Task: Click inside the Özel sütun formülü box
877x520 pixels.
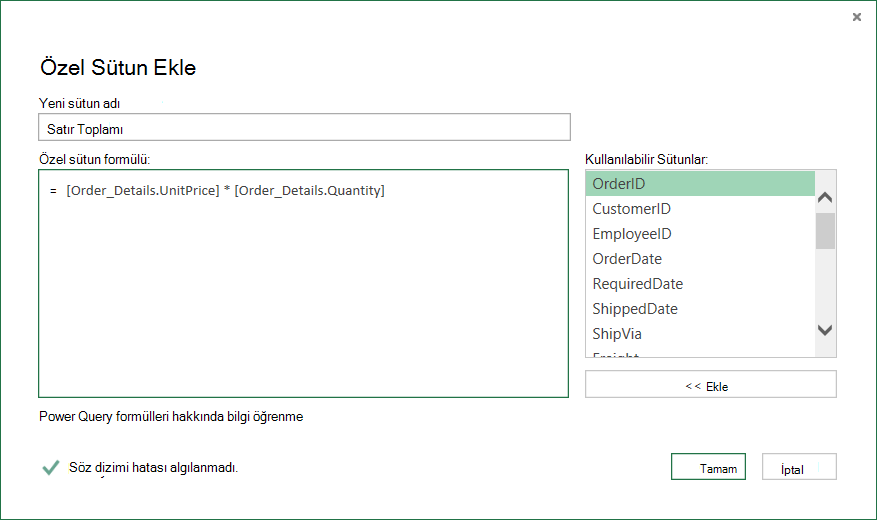Action: [x=304, y=283]
